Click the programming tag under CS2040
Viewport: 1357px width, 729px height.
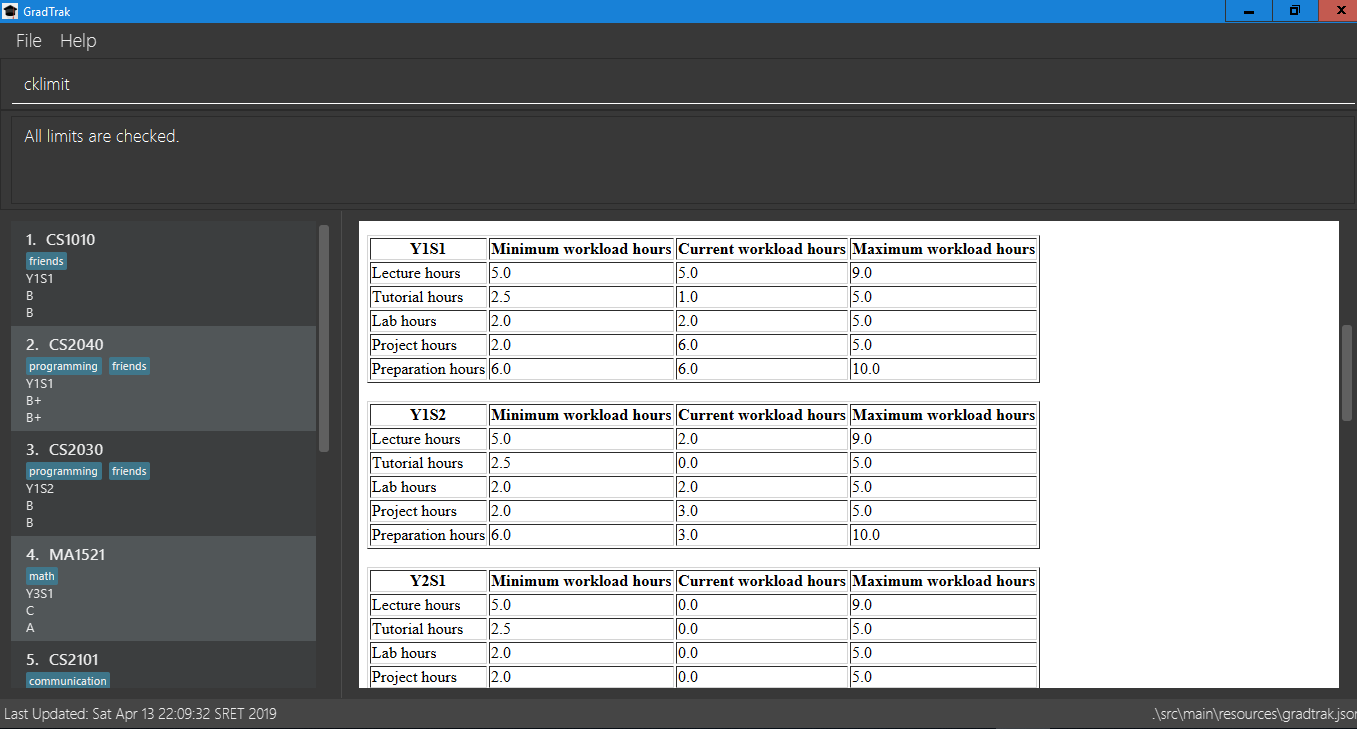click(64, 366)
